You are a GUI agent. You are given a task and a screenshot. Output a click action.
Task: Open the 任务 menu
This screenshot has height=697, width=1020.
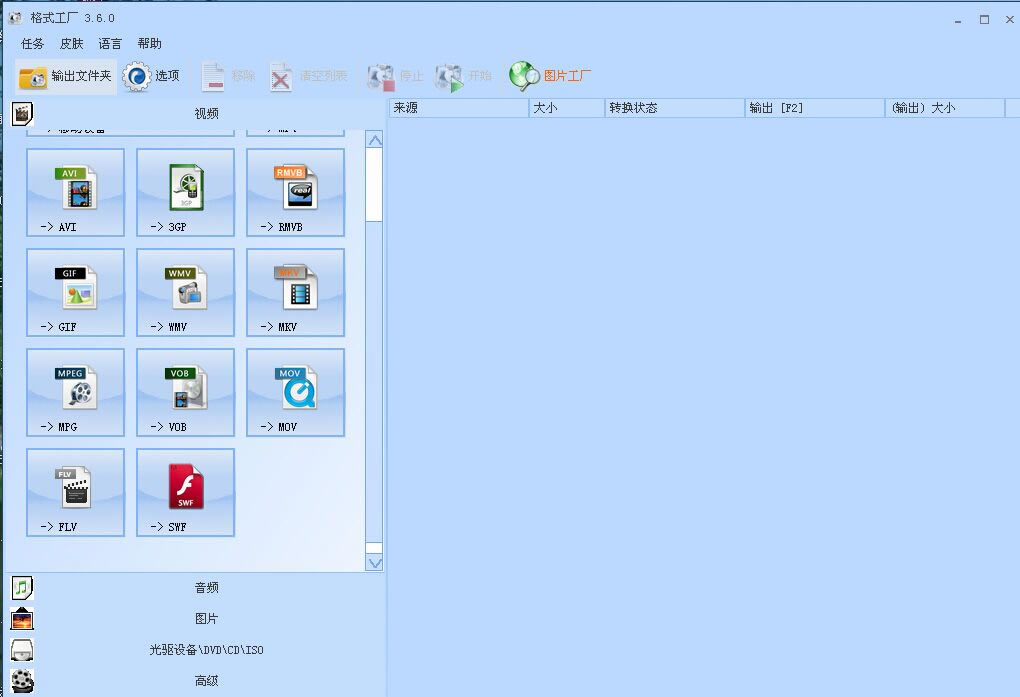point(33,44)
